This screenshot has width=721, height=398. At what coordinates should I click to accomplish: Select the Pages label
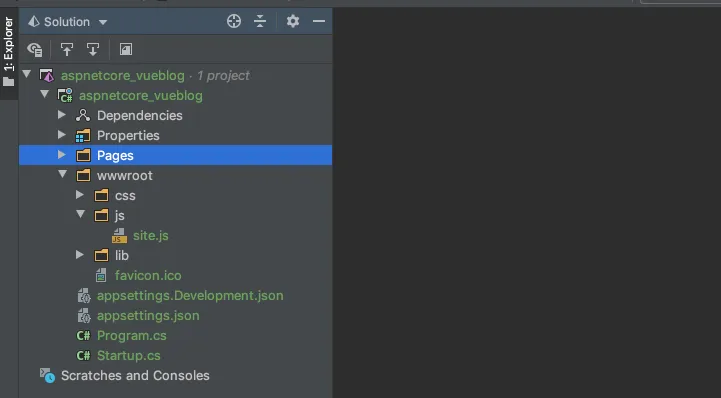[115, 155]
